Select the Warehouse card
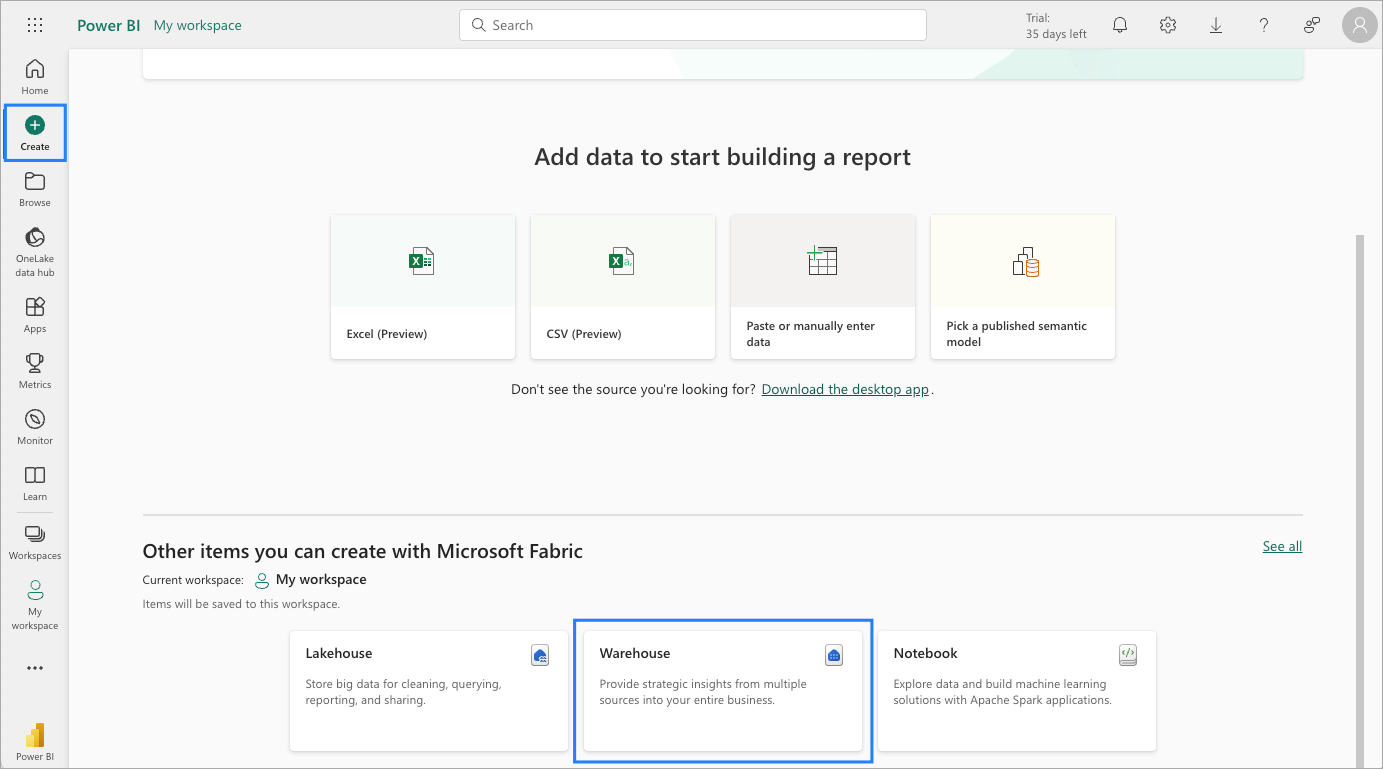 (722, 690)
